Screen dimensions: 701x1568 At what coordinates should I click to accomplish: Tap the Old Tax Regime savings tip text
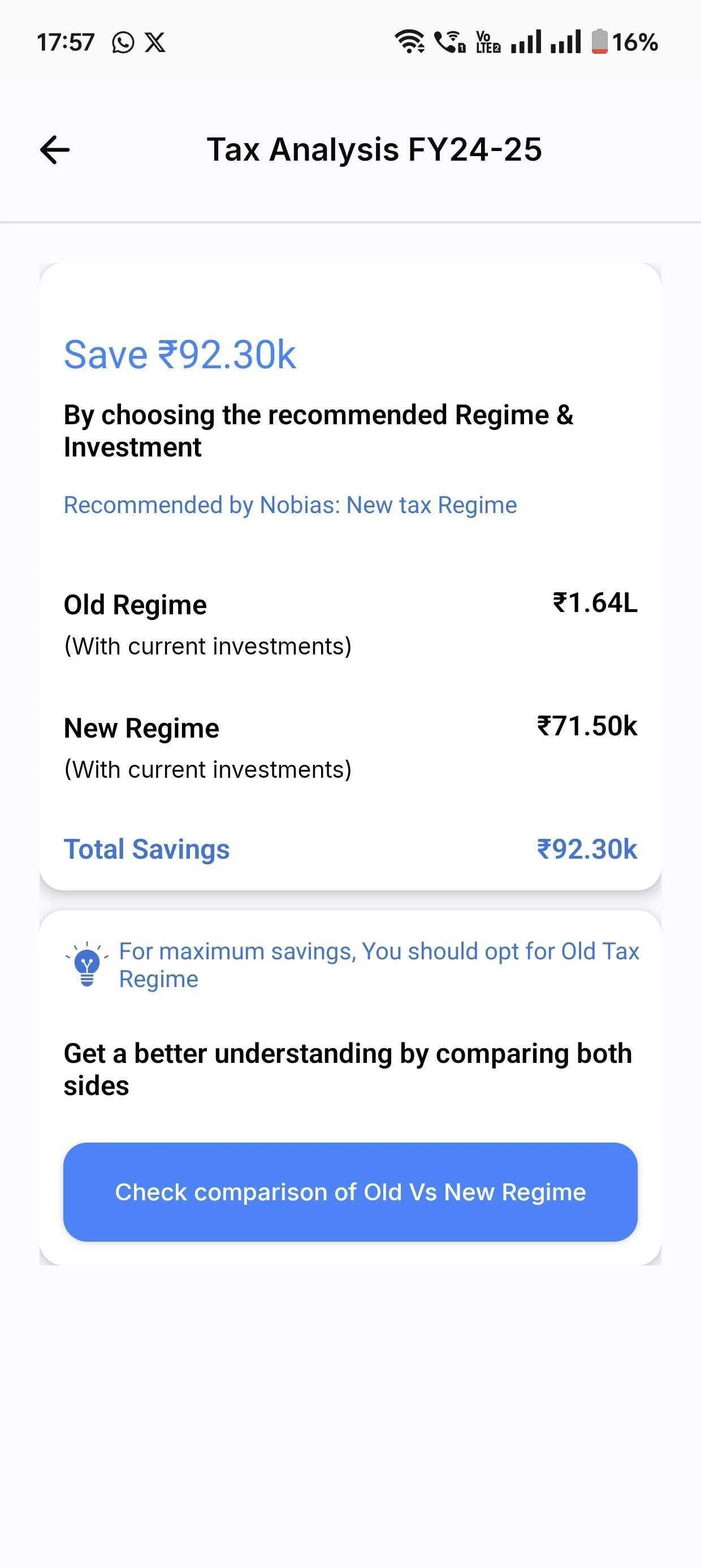[379, 965]
